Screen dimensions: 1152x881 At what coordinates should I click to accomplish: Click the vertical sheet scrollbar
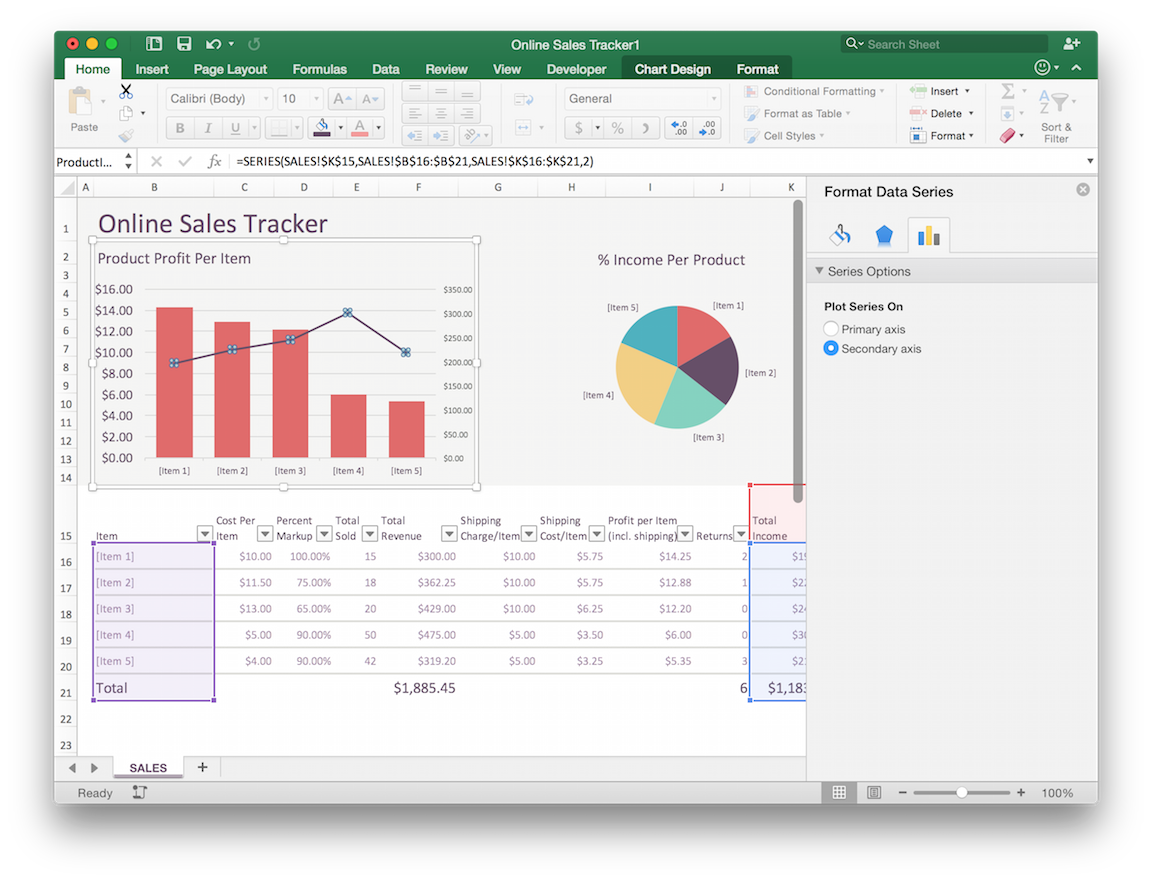click(x=798, y=351)
